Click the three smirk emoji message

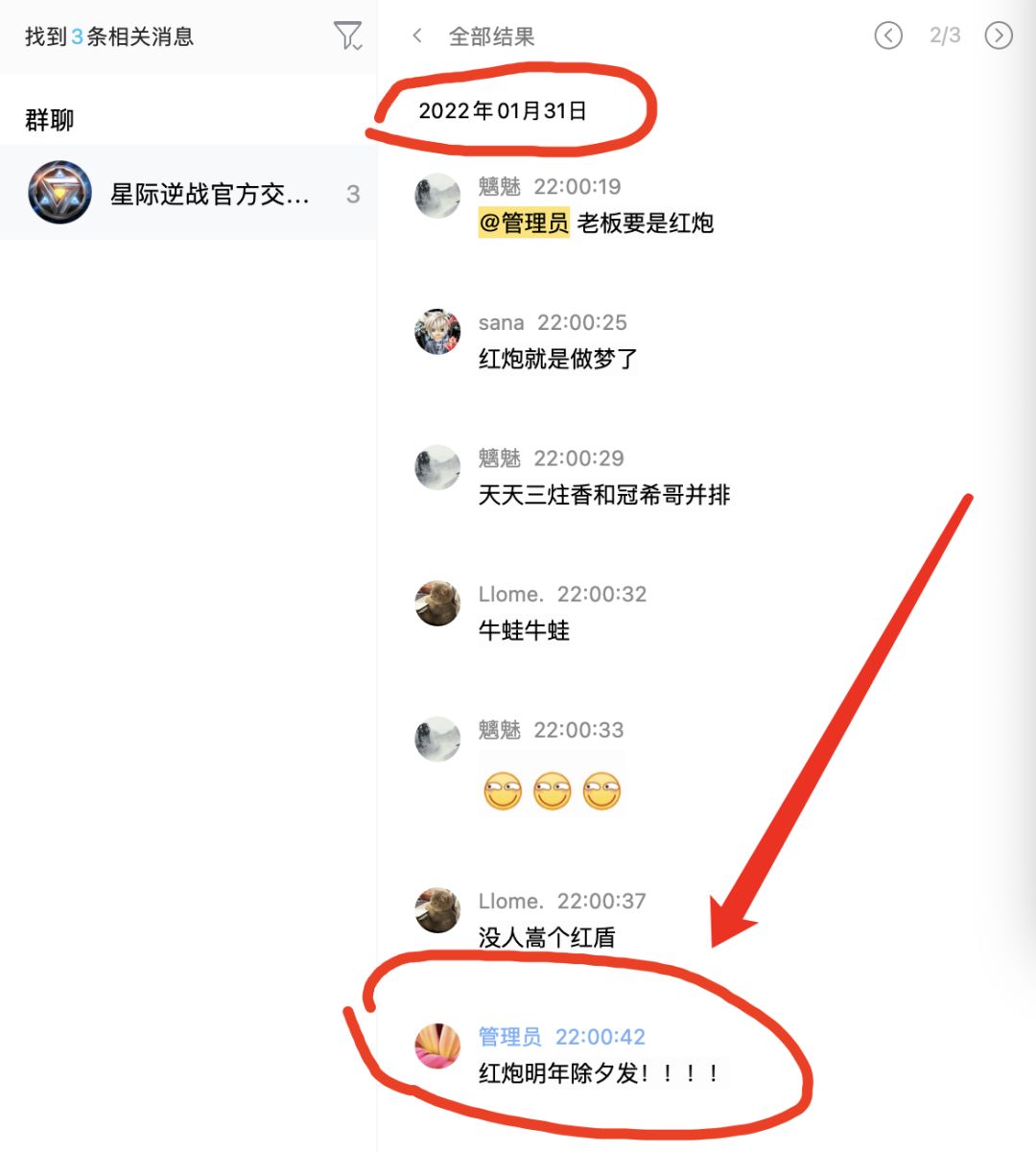pos(552,792)
